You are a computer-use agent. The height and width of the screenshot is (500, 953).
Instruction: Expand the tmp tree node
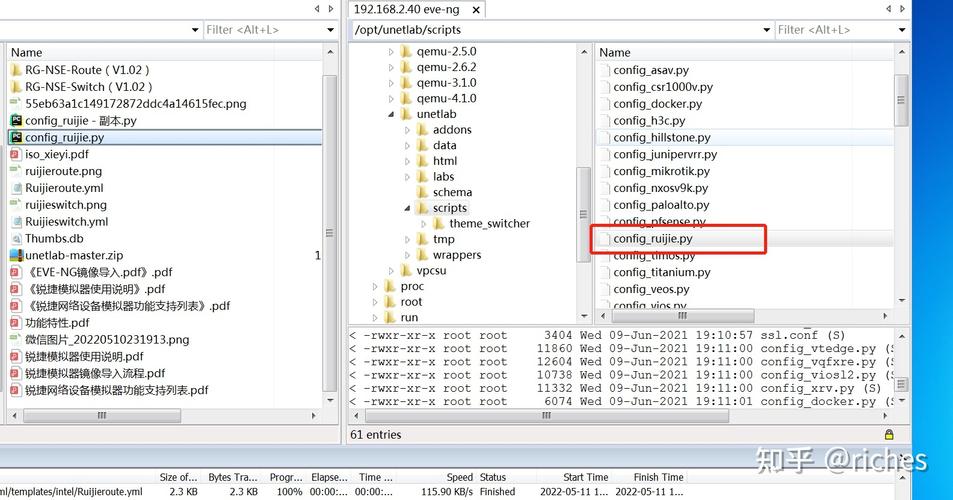click(x=407, y=239)
